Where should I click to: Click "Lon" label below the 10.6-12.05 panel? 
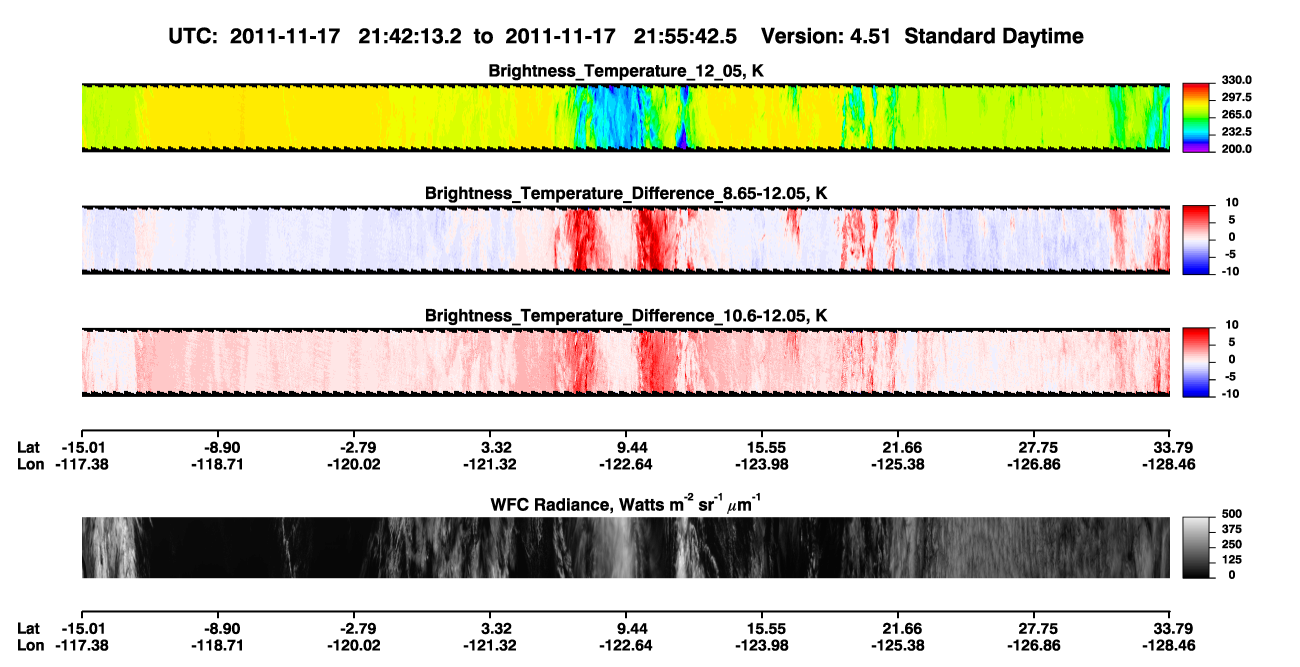click(30, 464)
